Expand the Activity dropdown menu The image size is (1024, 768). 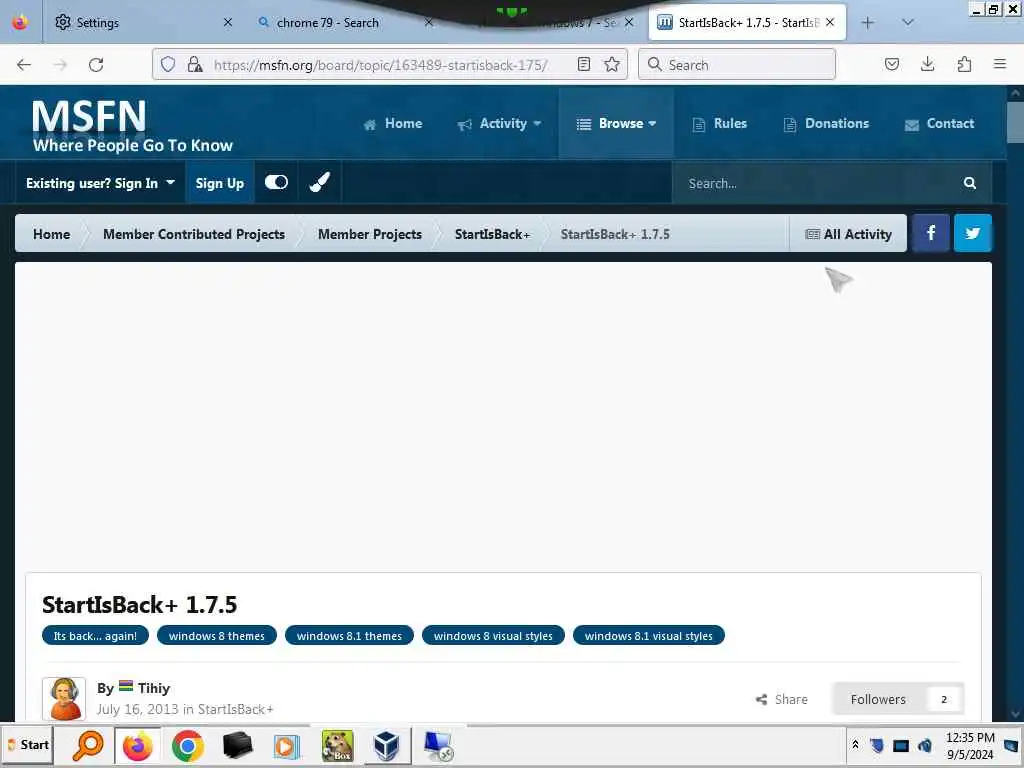click(x=499, y=123)
